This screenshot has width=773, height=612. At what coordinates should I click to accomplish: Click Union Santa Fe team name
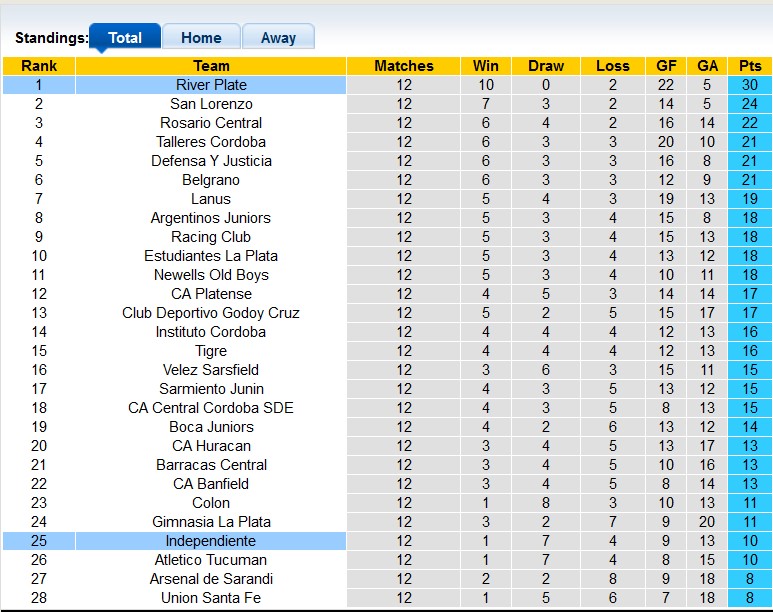pyautogui.click(x=211, y=598)
